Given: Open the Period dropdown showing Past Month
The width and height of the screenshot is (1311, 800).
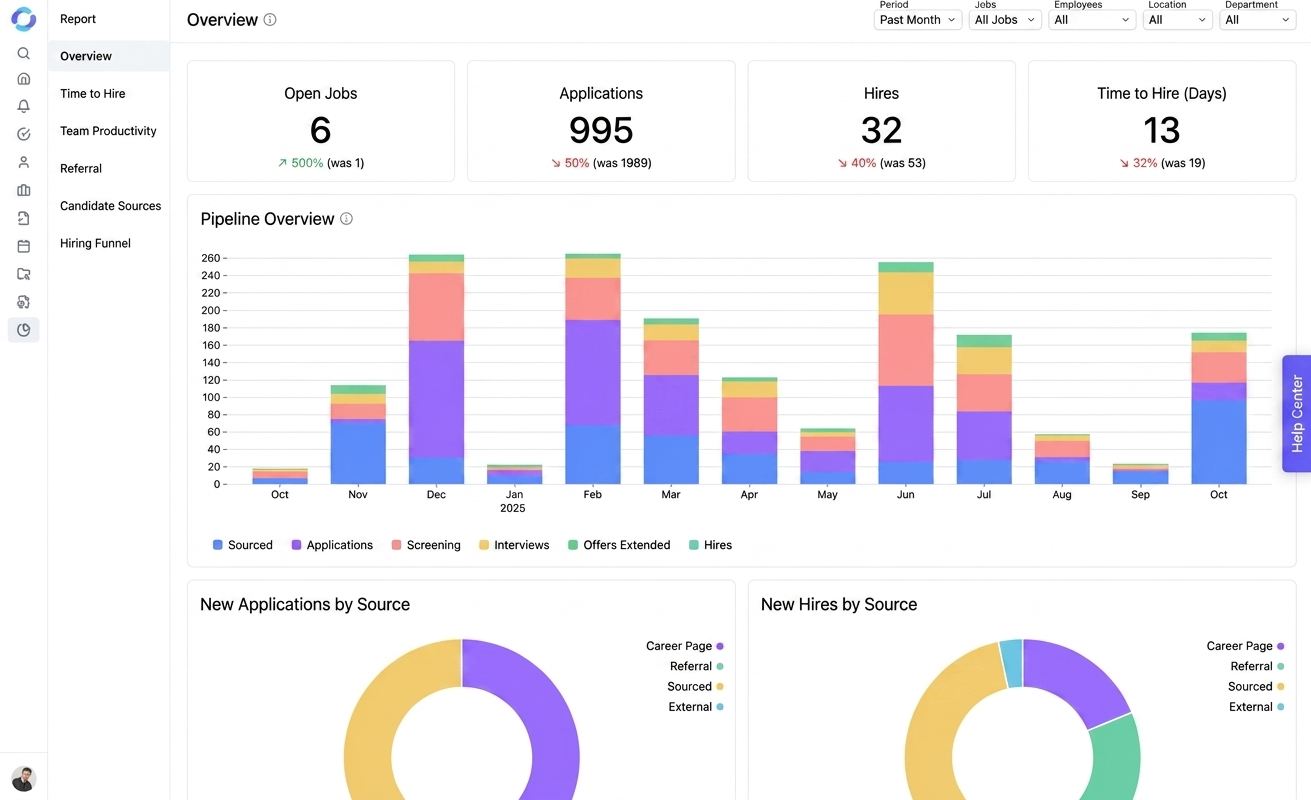Looking at the screenshot, I should pos(917,20).
